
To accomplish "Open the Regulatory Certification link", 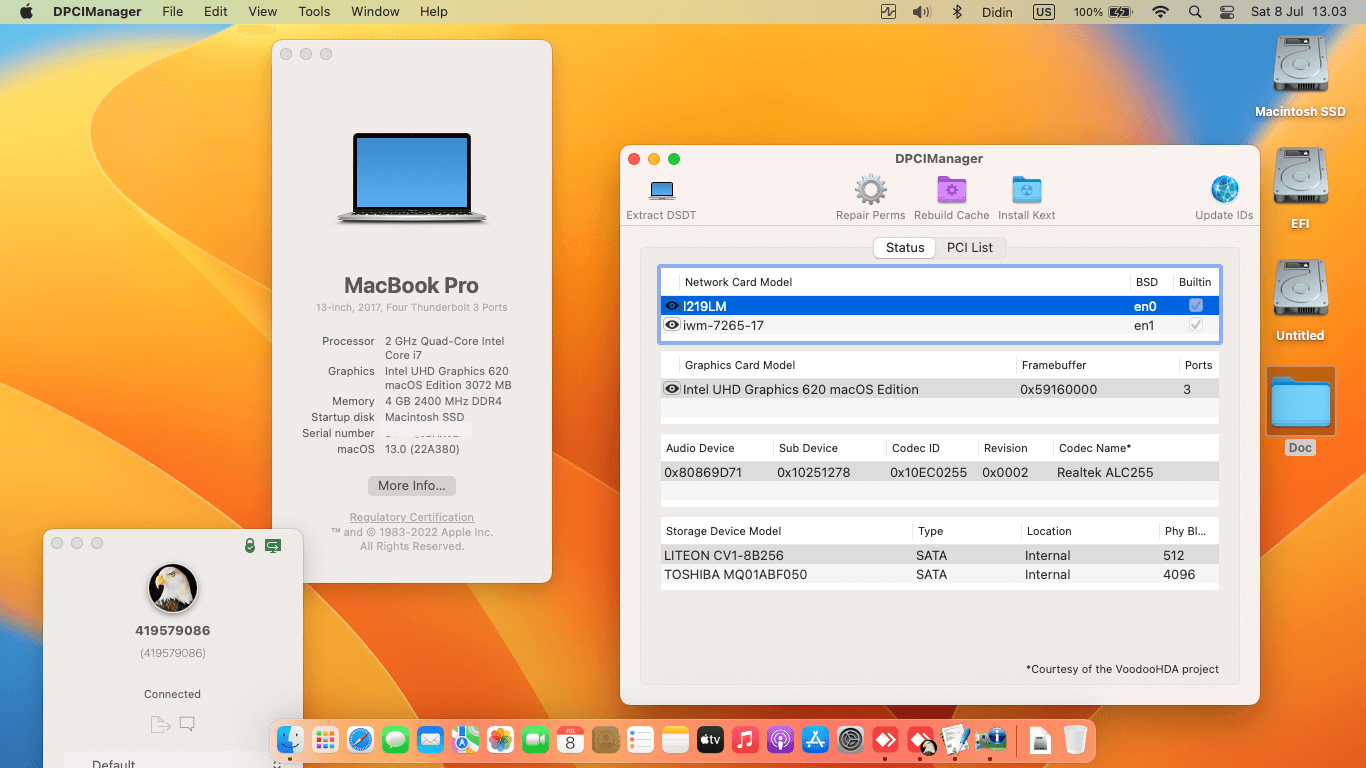I will [x=412, y=517].
